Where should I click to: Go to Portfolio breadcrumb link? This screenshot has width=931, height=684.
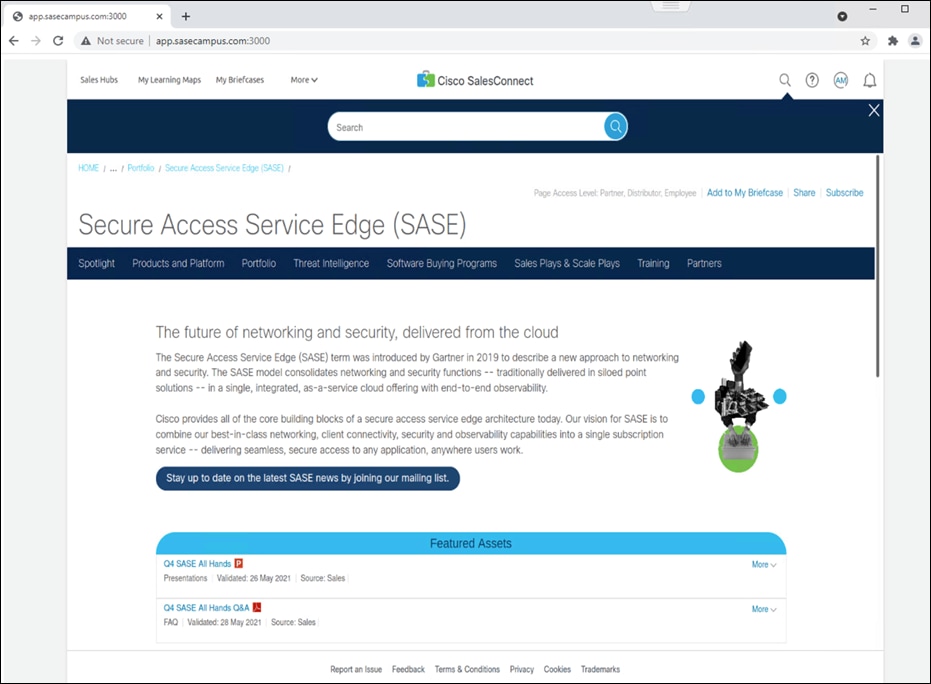pyautogui.click(x=141, y=168)
